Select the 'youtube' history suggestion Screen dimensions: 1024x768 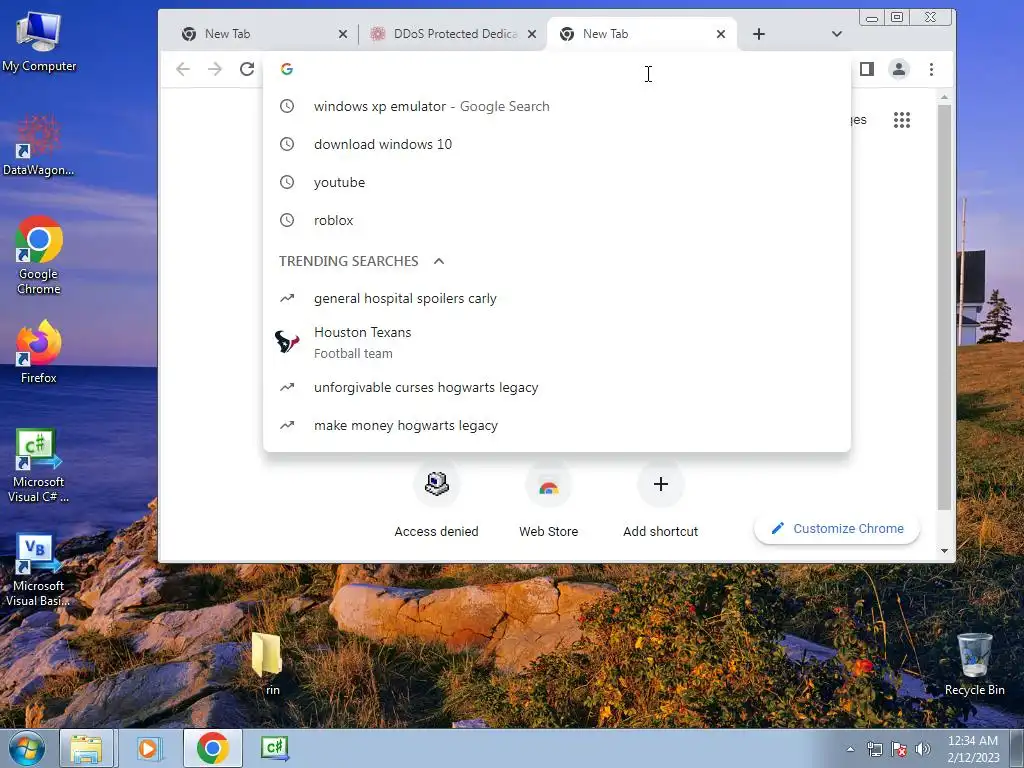pyautogui.click(x=556, y=182)
